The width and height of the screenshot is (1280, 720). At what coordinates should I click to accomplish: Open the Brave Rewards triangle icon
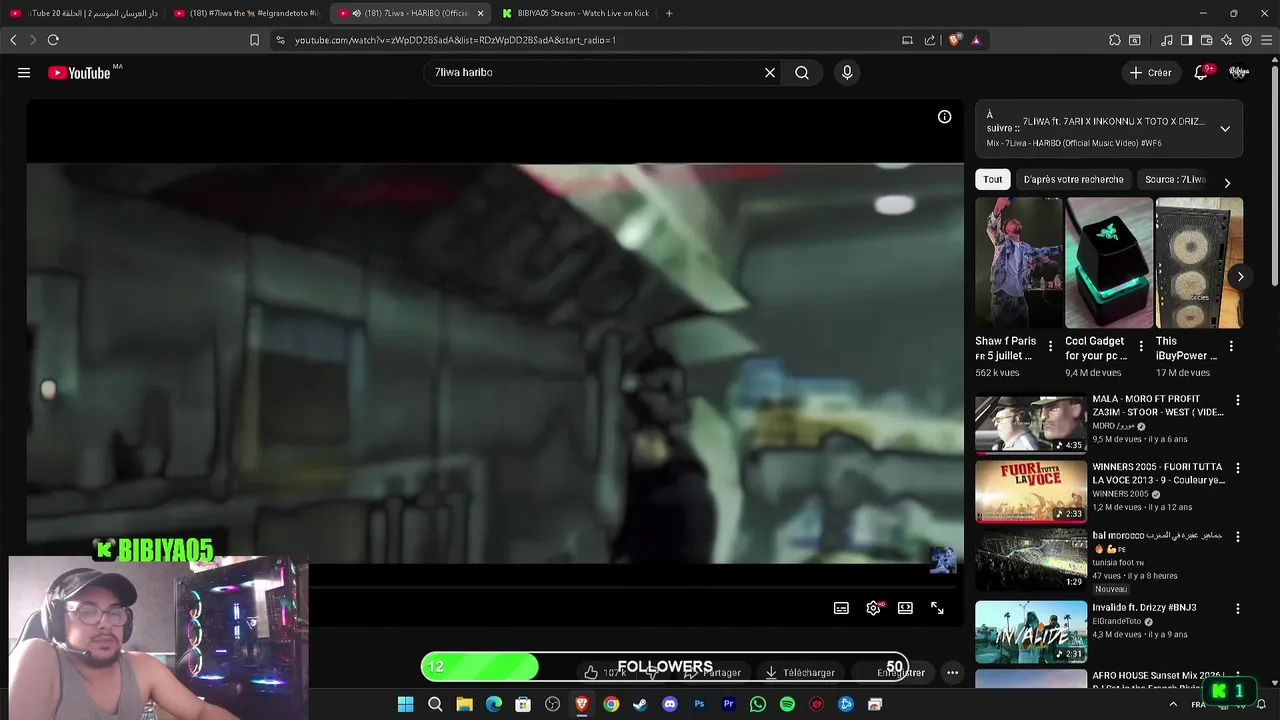tap(976, 40)
